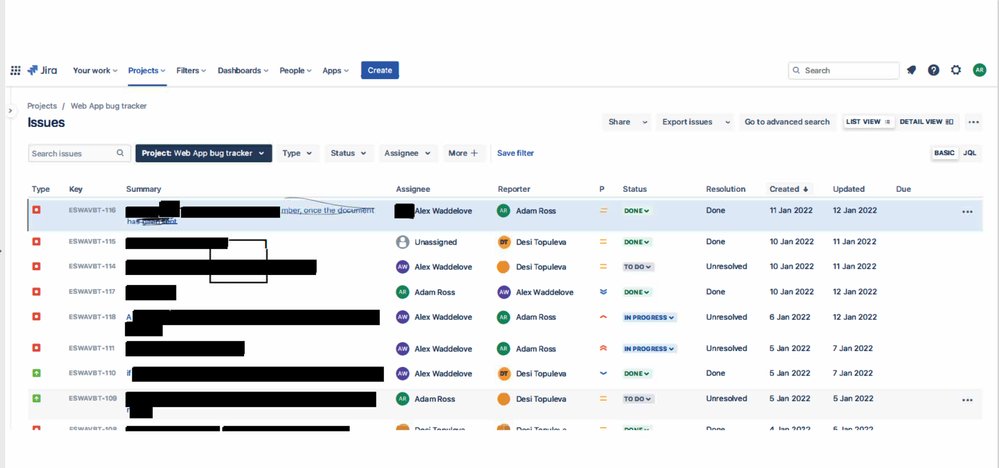
Task: Open the People menu
Action: pos(295,71)
